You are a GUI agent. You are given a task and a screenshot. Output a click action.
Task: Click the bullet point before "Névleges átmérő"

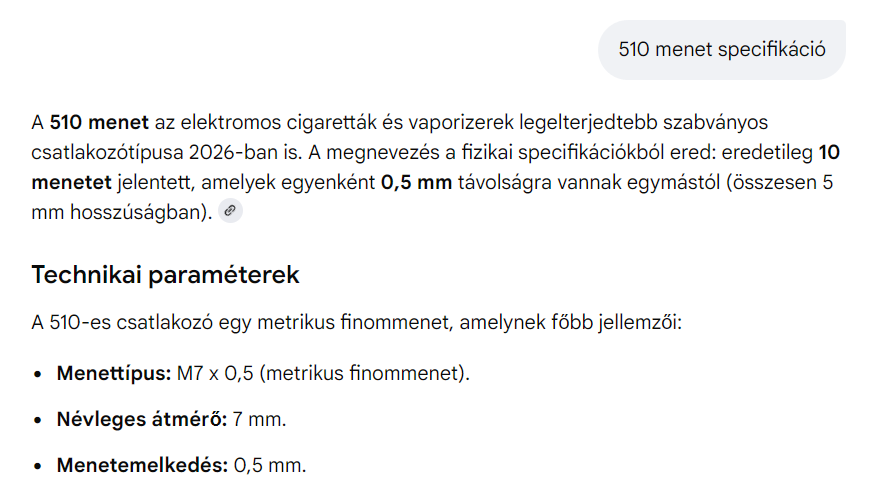(37, 420)
